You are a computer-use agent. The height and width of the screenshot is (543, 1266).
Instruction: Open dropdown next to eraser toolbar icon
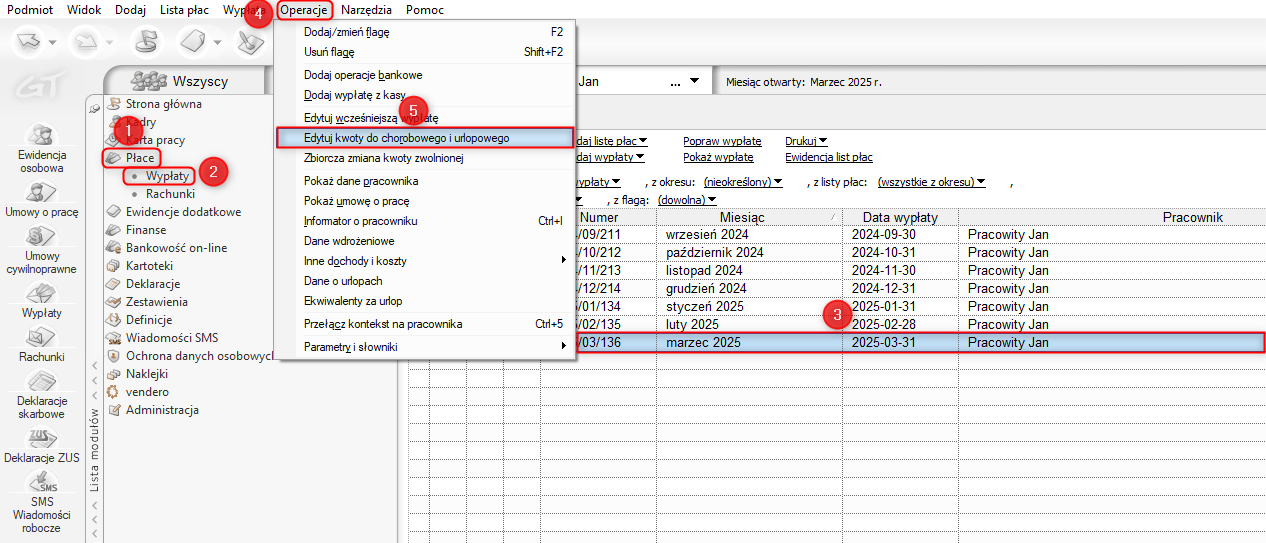(x=217, y=43)
